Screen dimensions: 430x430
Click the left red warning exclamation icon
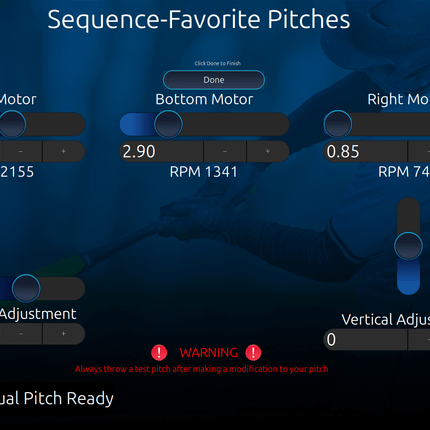[159, 353]
